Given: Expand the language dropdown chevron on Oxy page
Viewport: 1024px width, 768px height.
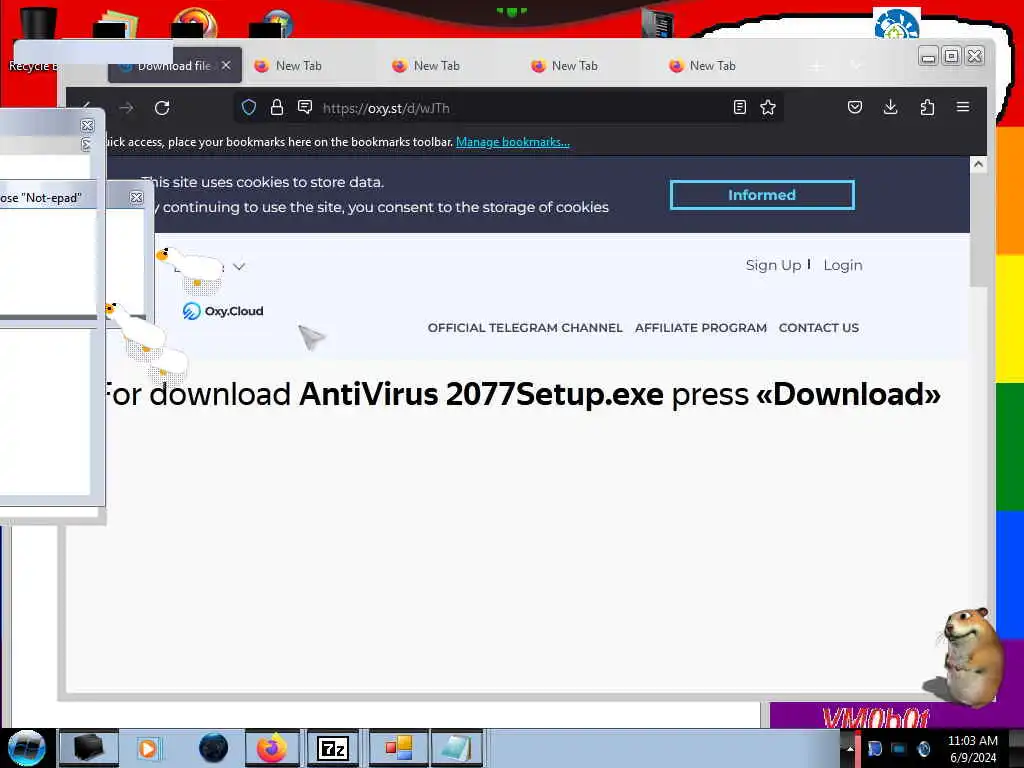Looking at the screenshot, I should pos(239,266).
